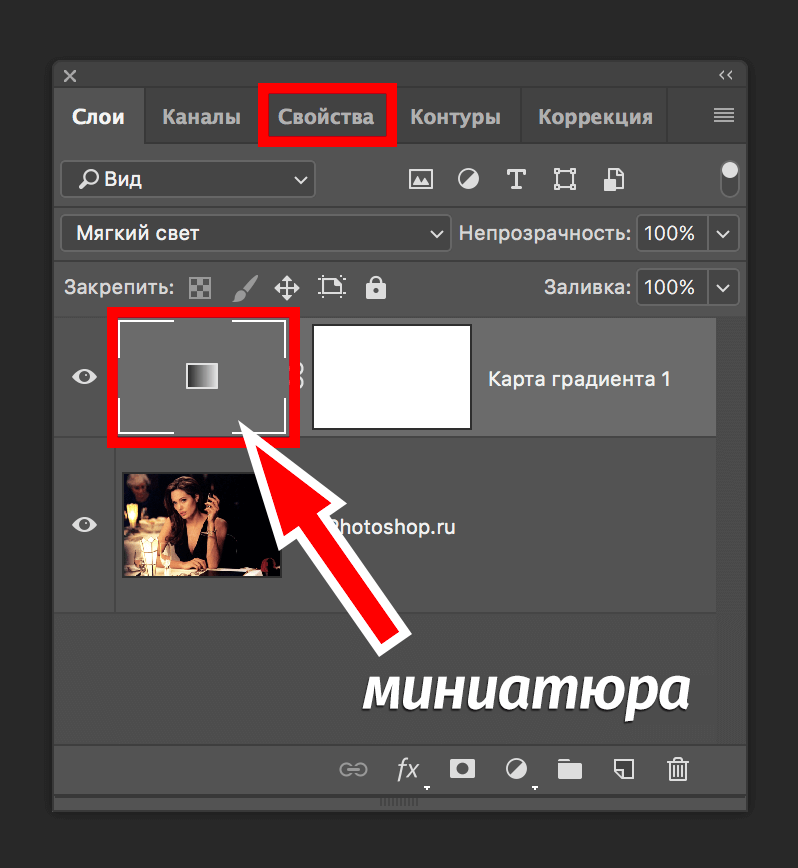Image resolution: width=798 pixels, height=868 pixels.
Task: Lock transparent pixels checkerboard icon
Action: (x=200, y=288)
